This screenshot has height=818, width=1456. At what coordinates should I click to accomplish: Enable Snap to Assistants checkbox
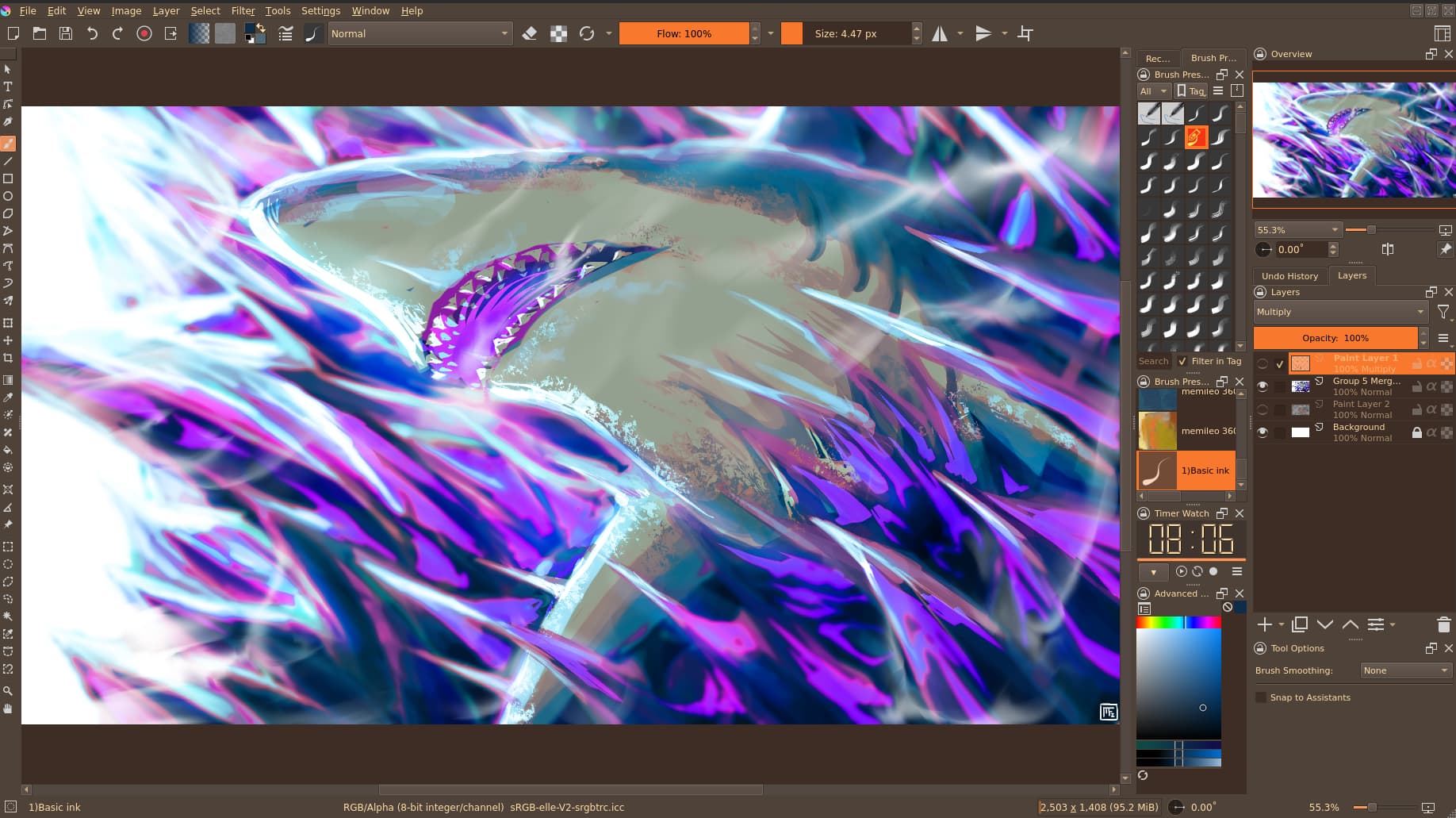[1261, 697]
